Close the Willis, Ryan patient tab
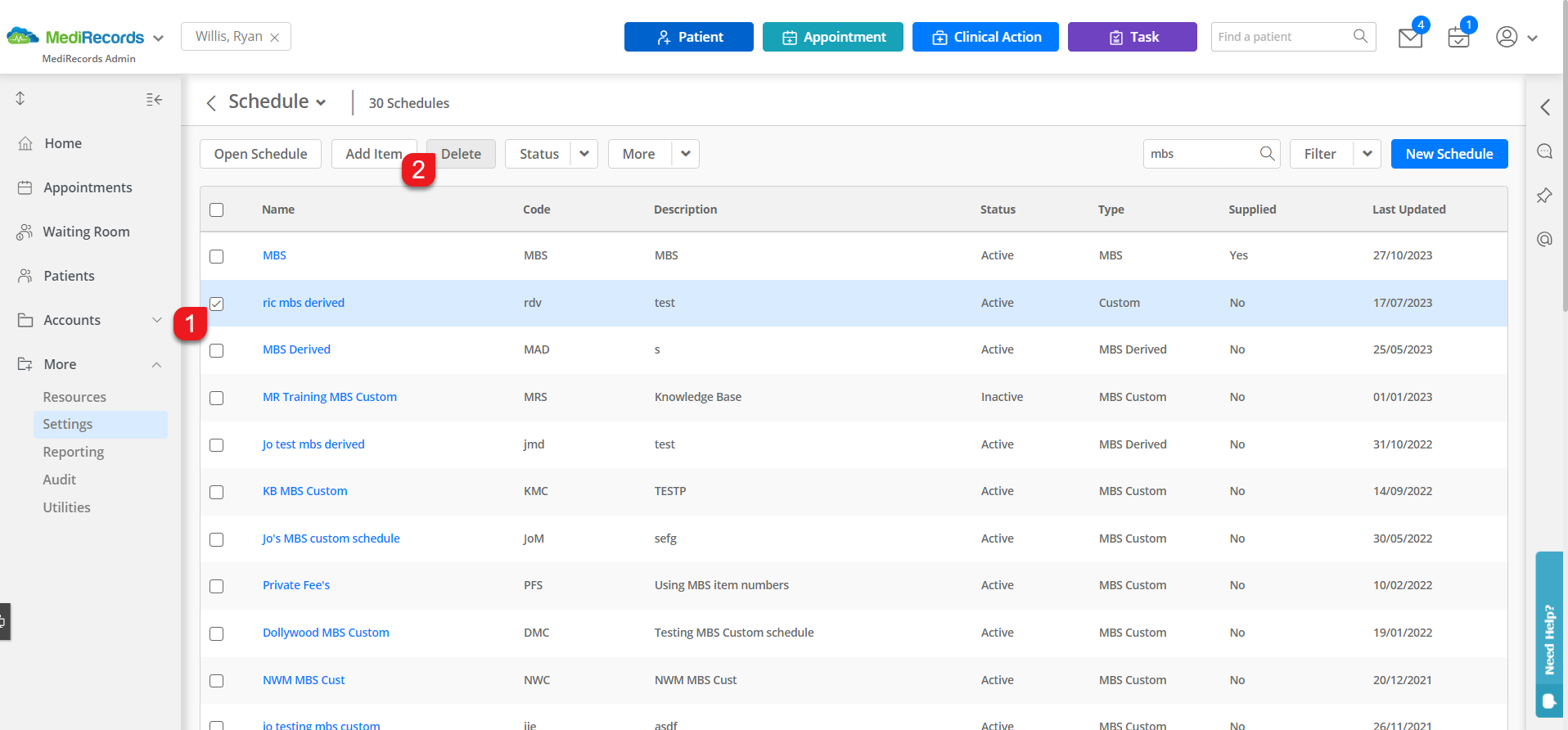Image resolution: width=1568 pixels, height=730 pixels. 275,38
